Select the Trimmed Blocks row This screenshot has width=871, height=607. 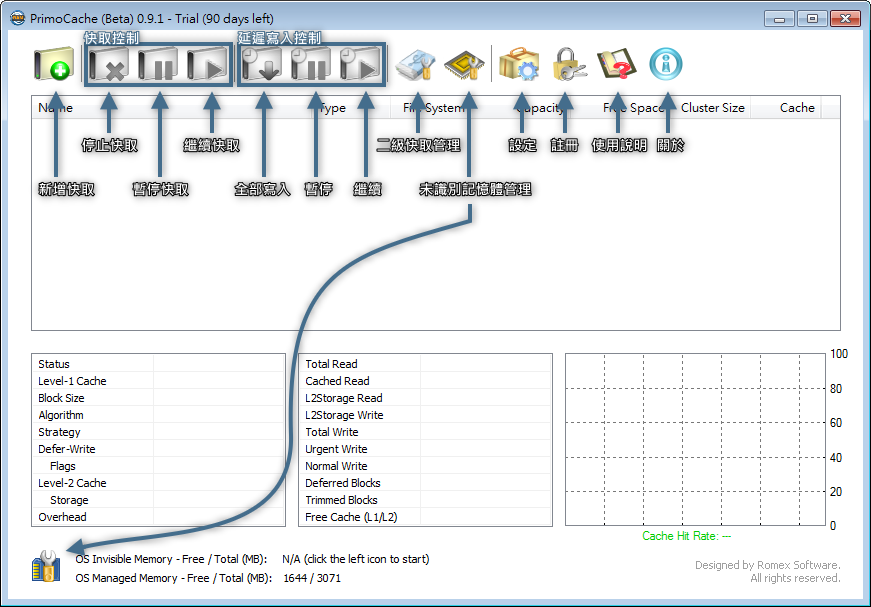426,500
